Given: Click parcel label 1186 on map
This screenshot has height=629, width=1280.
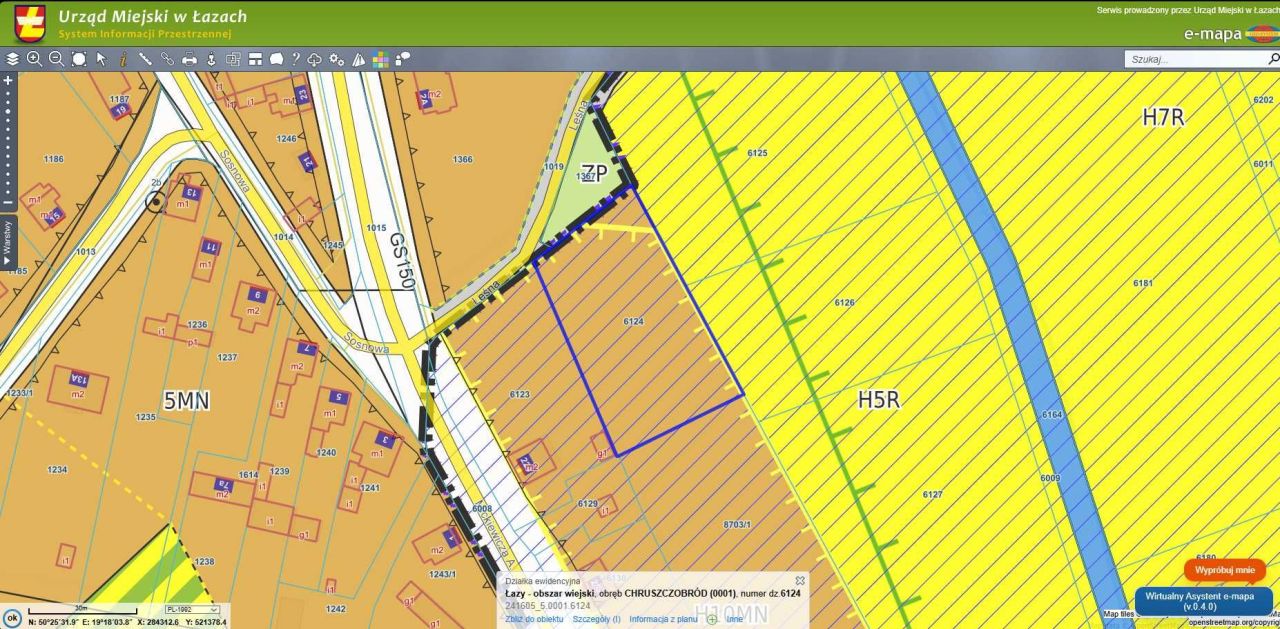Looking at the screenshot, I should coord(53,159).
